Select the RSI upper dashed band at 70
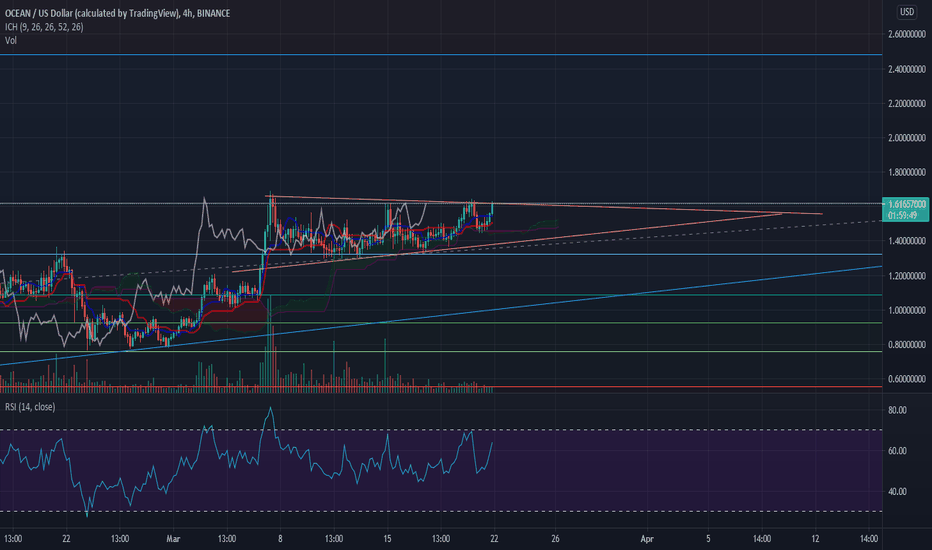932x550 pixels. coord(441,430)
